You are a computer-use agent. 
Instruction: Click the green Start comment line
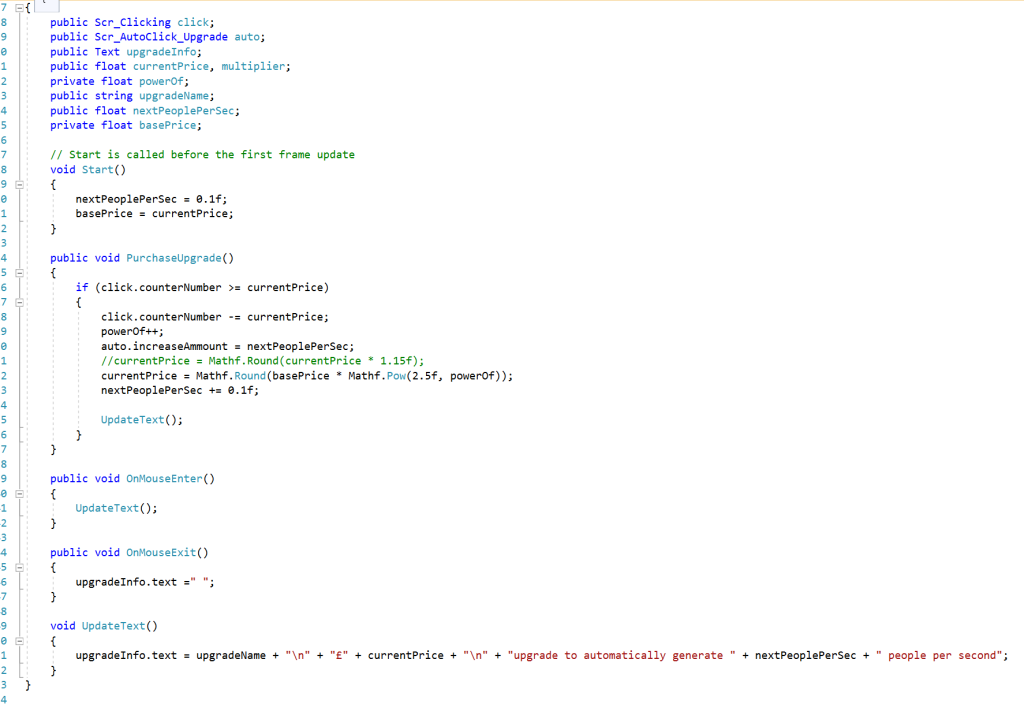point(202,155)
